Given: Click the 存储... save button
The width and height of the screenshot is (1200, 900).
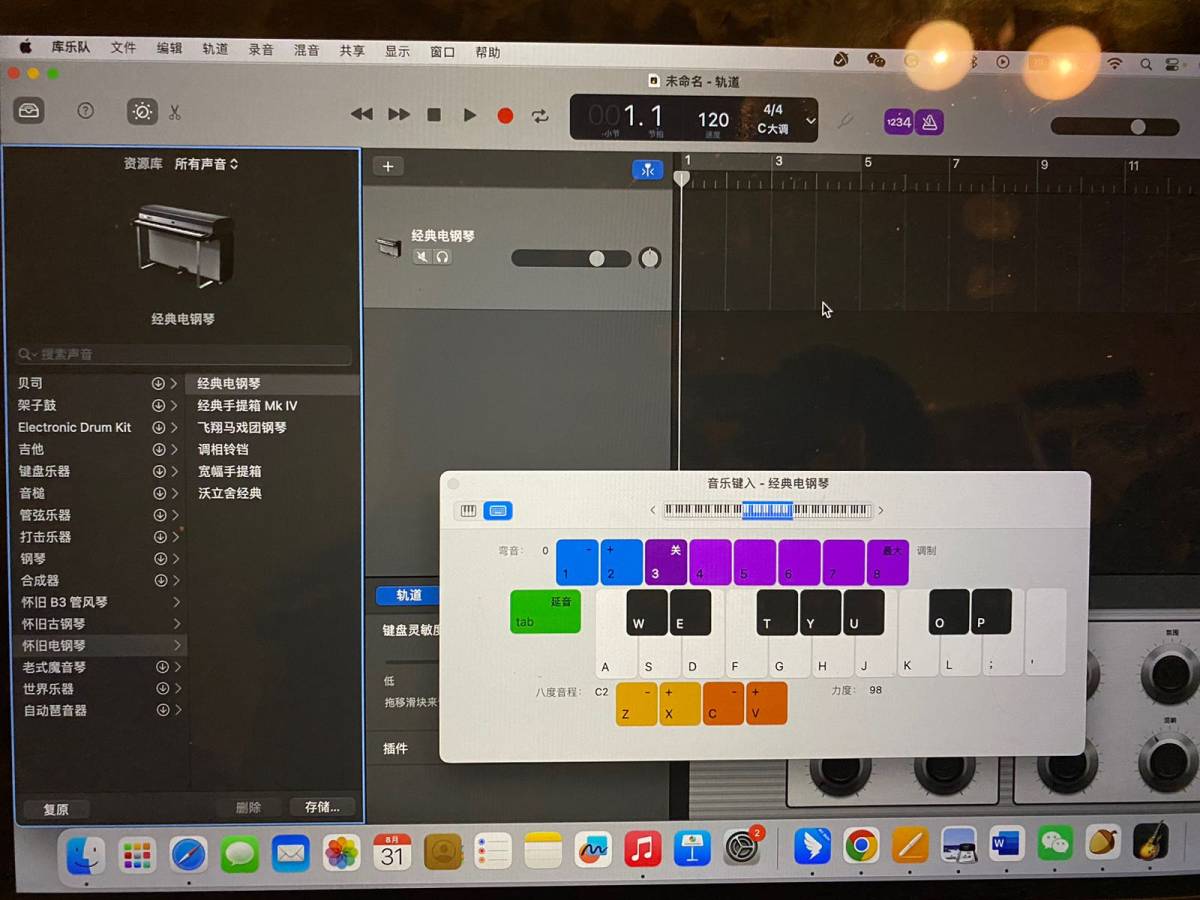Looking at the screenshot, I should click(x=323, y=807).
